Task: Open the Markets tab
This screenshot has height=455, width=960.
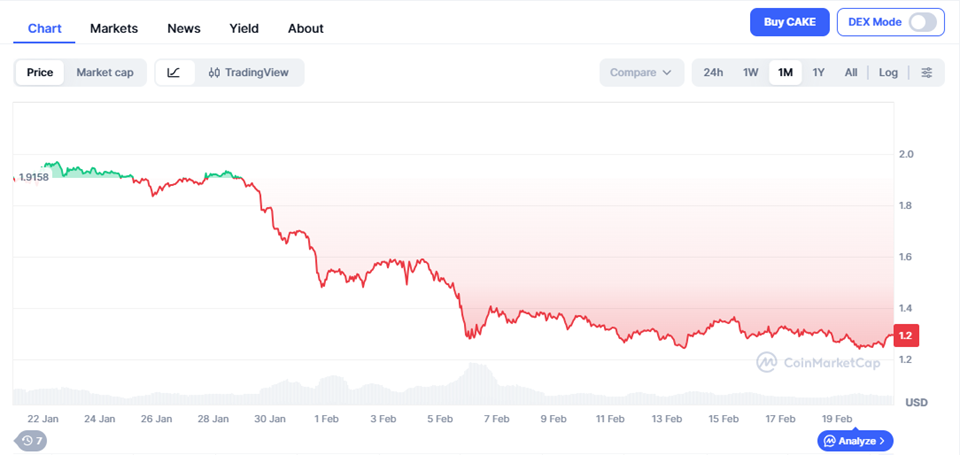Action: tap(114, 28)
